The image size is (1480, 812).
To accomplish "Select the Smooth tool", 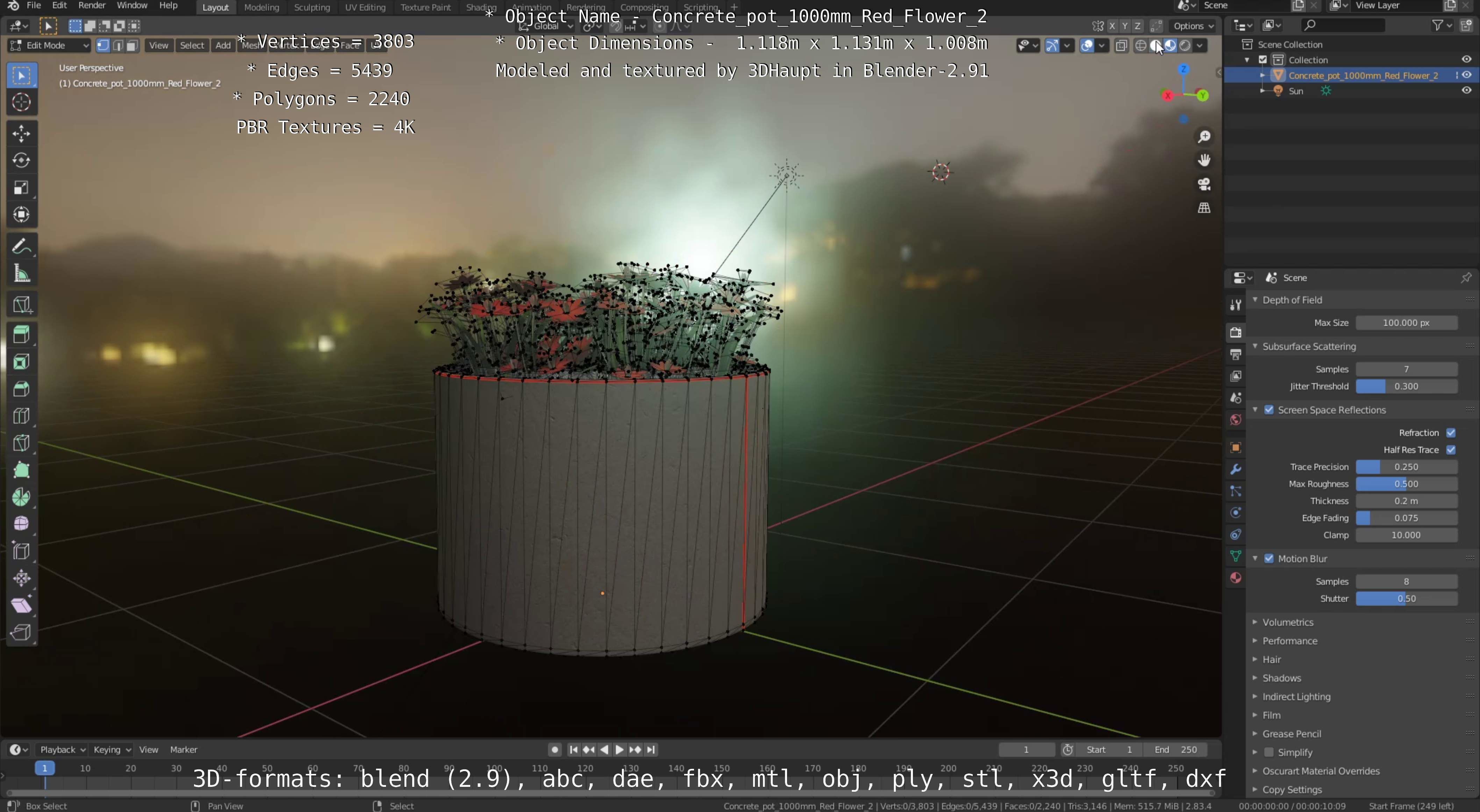I will [21, 524].
